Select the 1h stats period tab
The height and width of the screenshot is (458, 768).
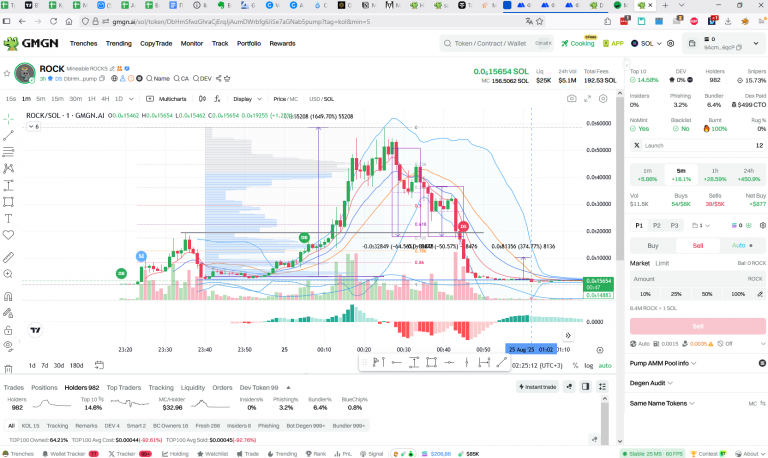click(715, 174)
